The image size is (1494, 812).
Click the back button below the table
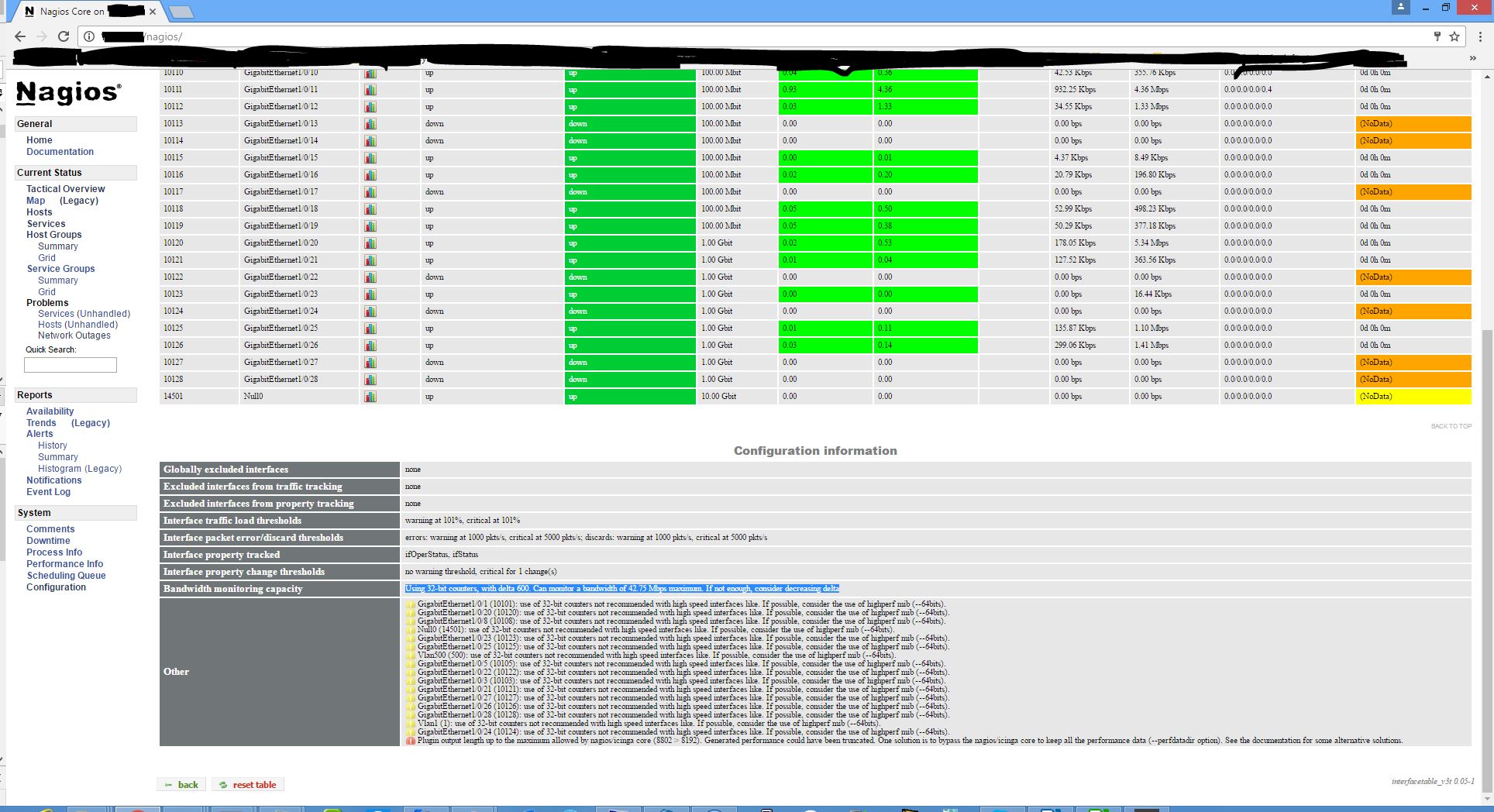pyautogui.click(x=181, y=785)
